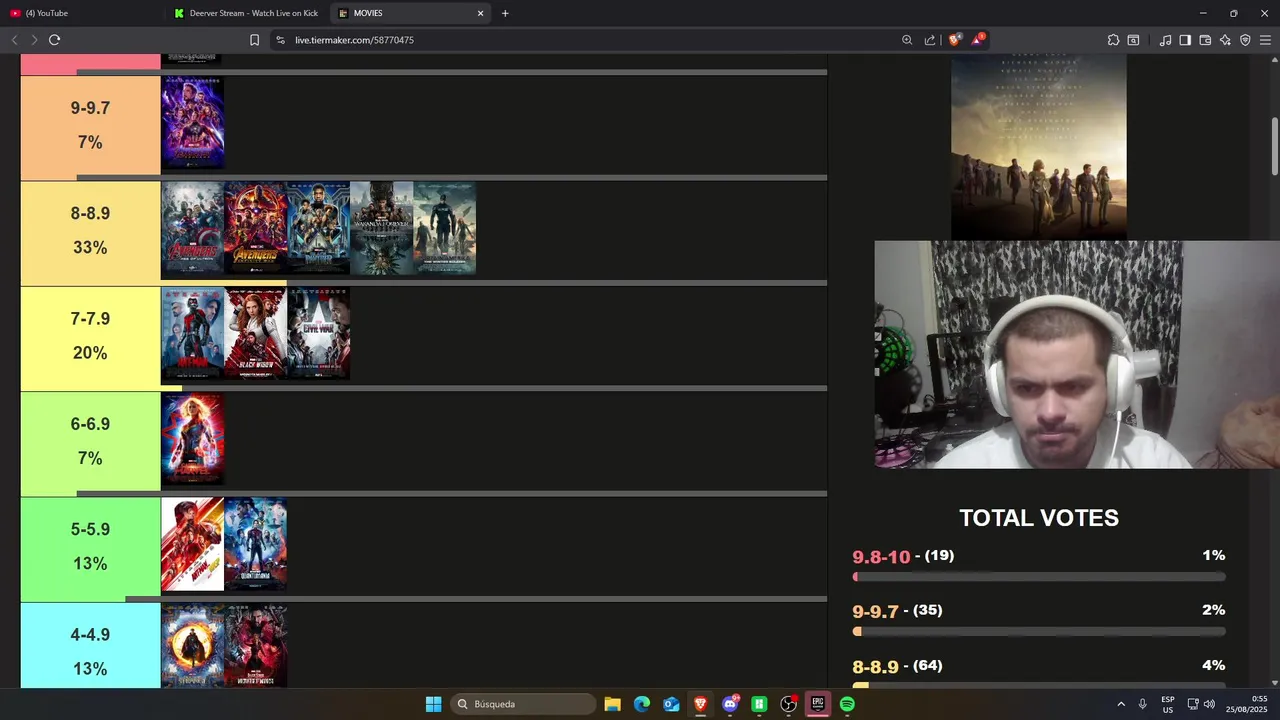Click Doctor Strange poster in 4-4.9 tier
Image resolution: width=1280 pixels, height=720 pixels.
click(193, 646)
